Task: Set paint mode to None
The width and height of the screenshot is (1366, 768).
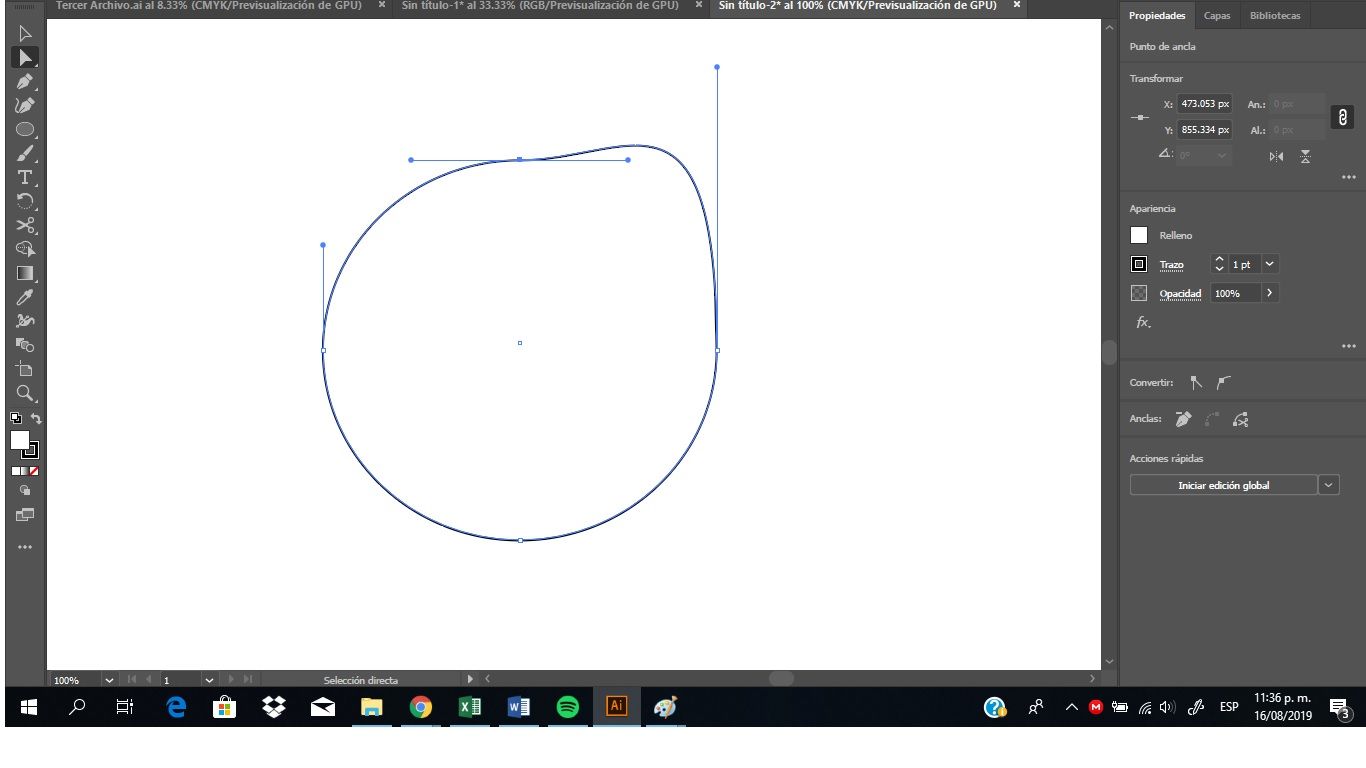Action: (35, 471)
